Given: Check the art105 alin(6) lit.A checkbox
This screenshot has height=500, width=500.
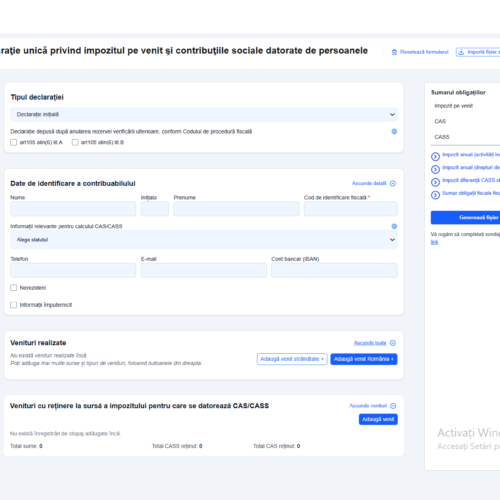Looking at the screenshot, I should [x=14, y=142].
